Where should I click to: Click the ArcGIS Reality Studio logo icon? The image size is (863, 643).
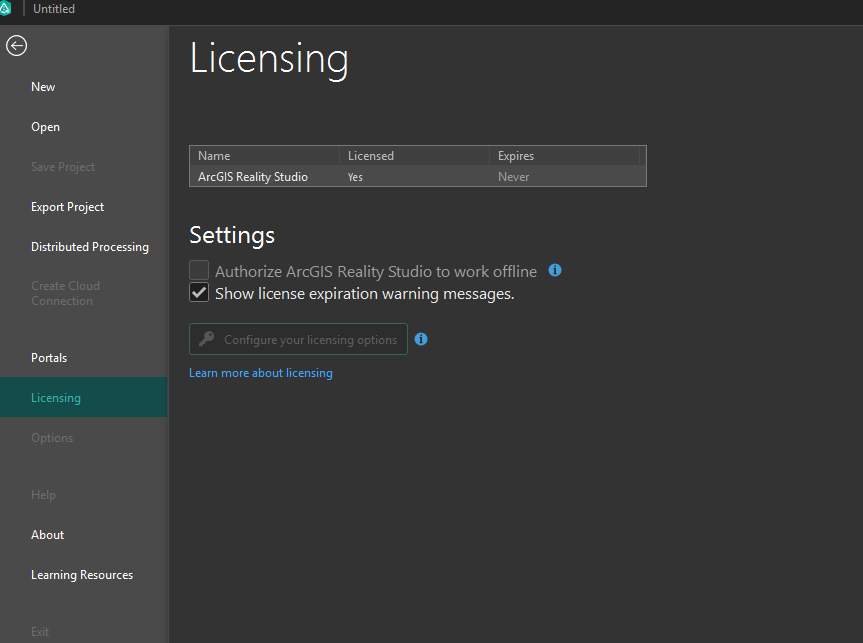pos(6,9)
